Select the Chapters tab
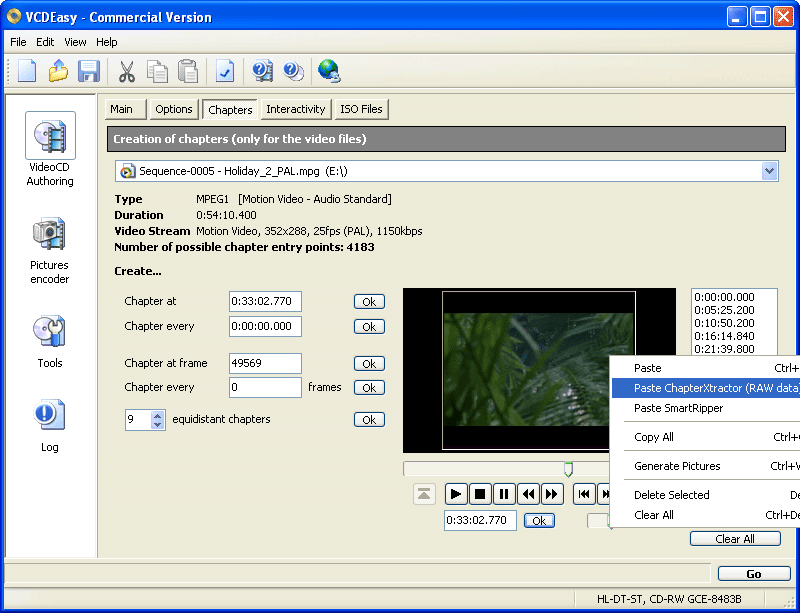Screen dimensions: 800x613 (230, 110)
